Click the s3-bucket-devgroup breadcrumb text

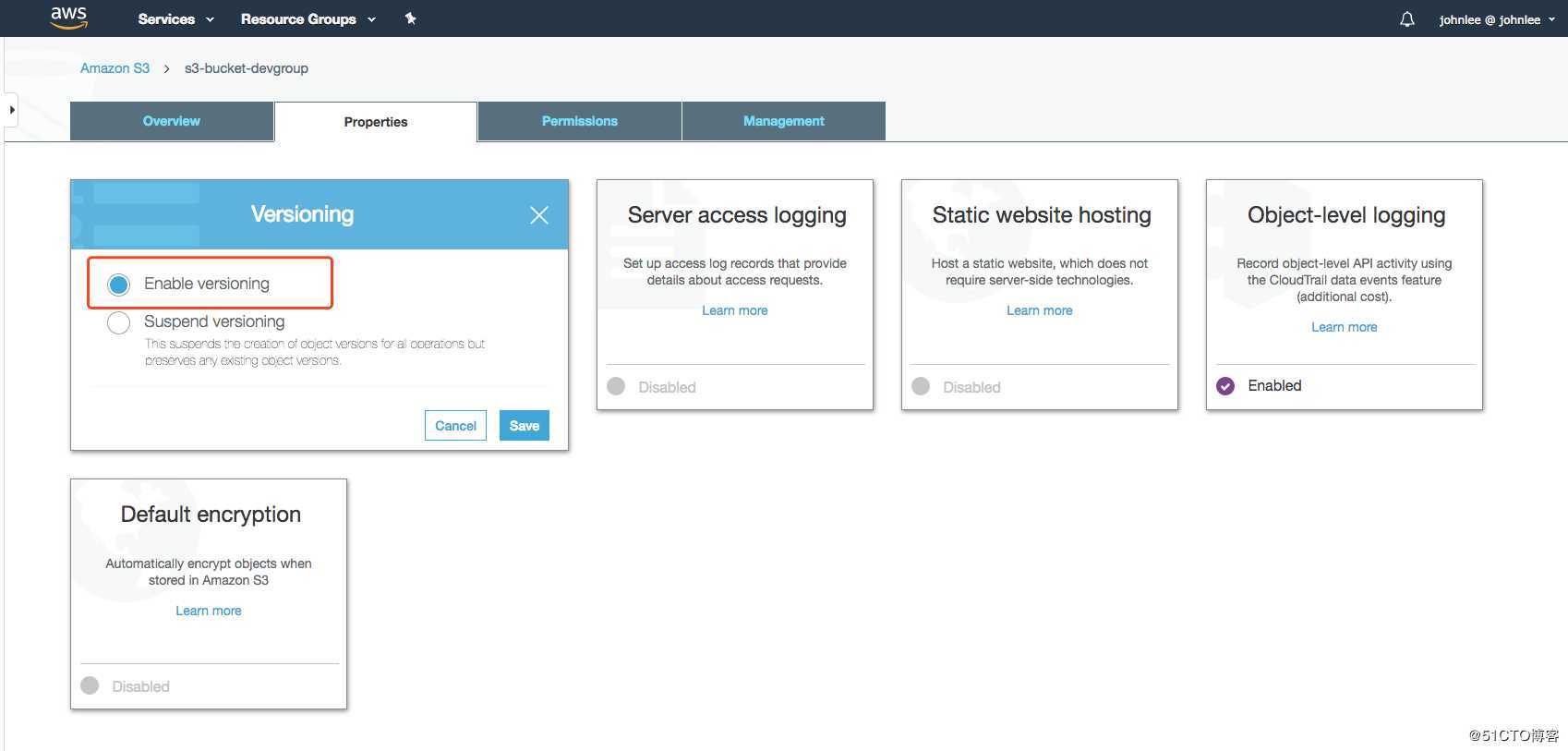point(247,68)
